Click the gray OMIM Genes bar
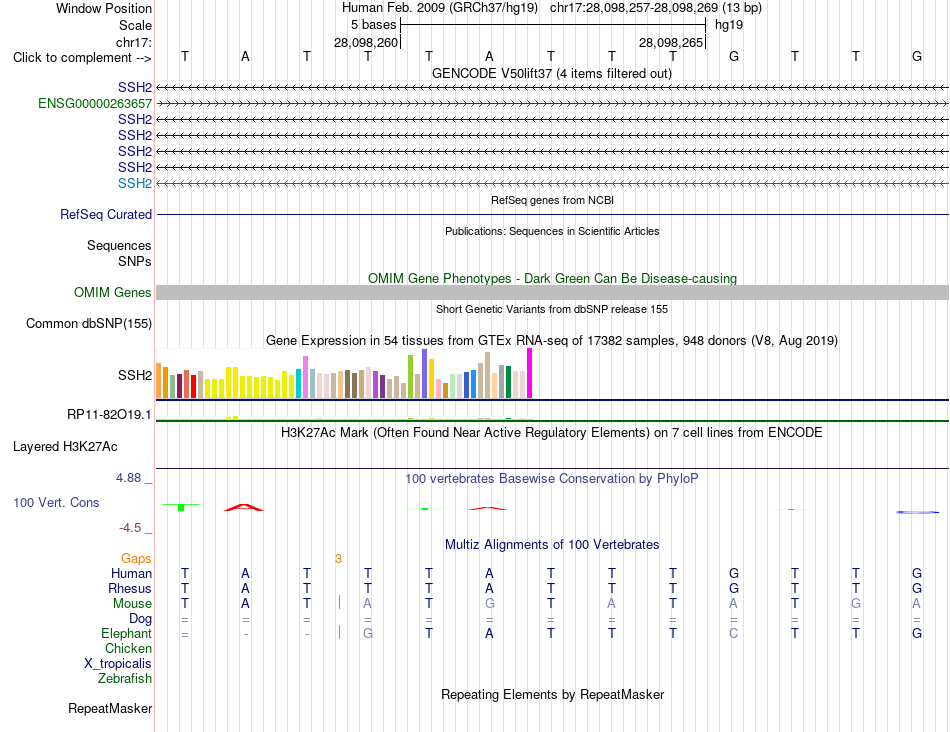This screenshot has width=950, height=732. pos(552,293)
